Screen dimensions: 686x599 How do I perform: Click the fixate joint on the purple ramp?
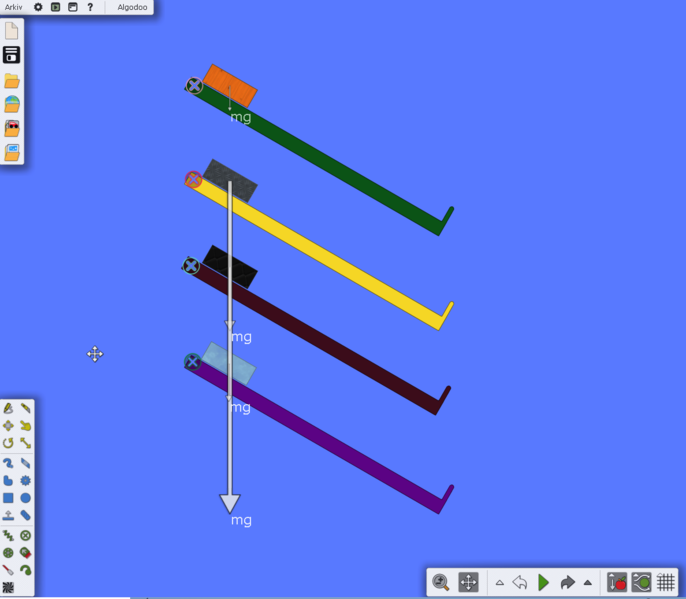coord(192,361)
